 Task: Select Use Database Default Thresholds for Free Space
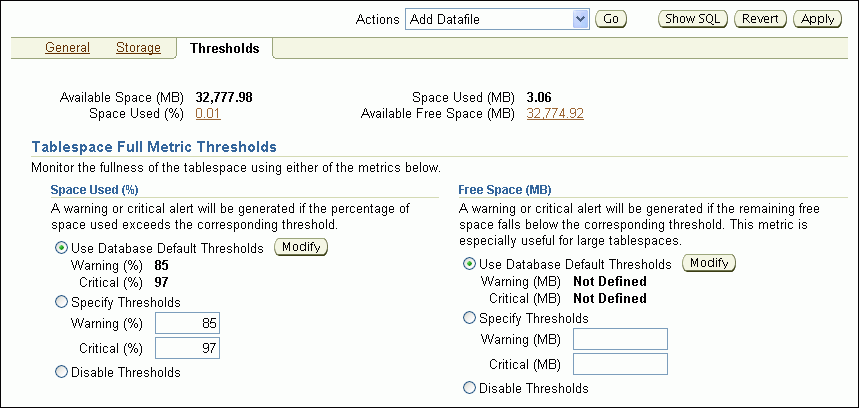[469, 264]
